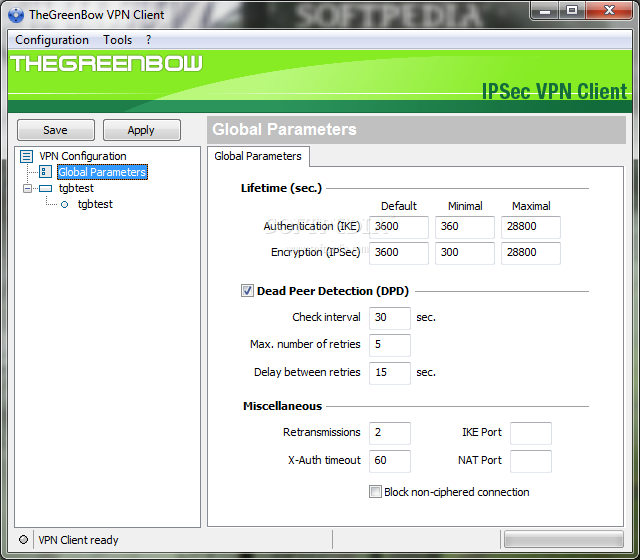
Task: Open the ? help menu
Action: click(149, 40)
